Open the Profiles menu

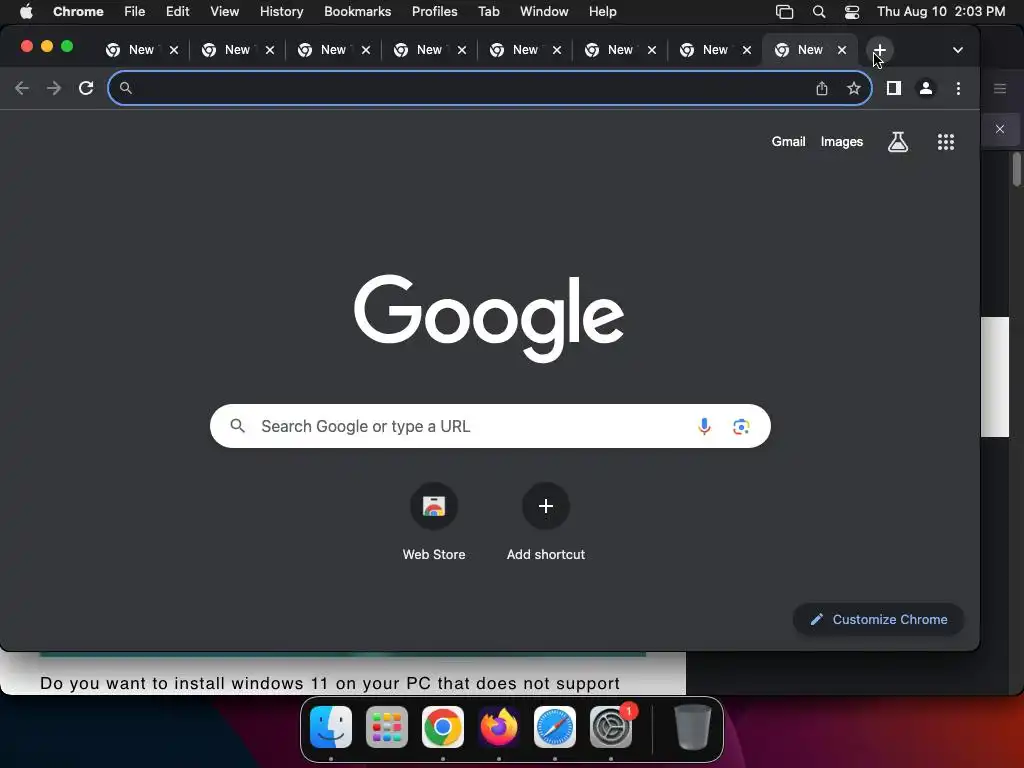[434, 12]
